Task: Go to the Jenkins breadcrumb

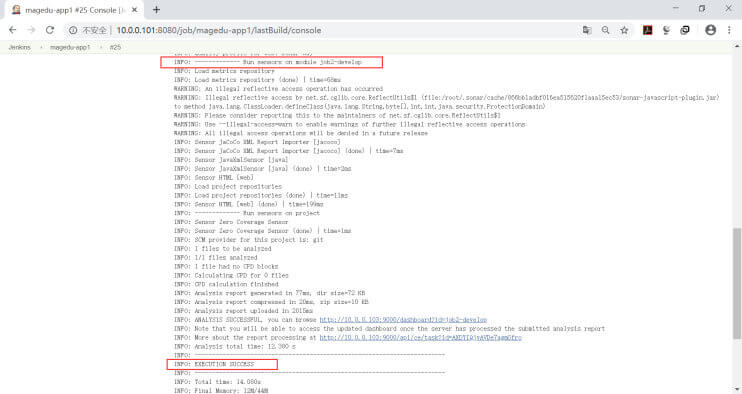Action: pyautogui.click(x=19, y=47)
